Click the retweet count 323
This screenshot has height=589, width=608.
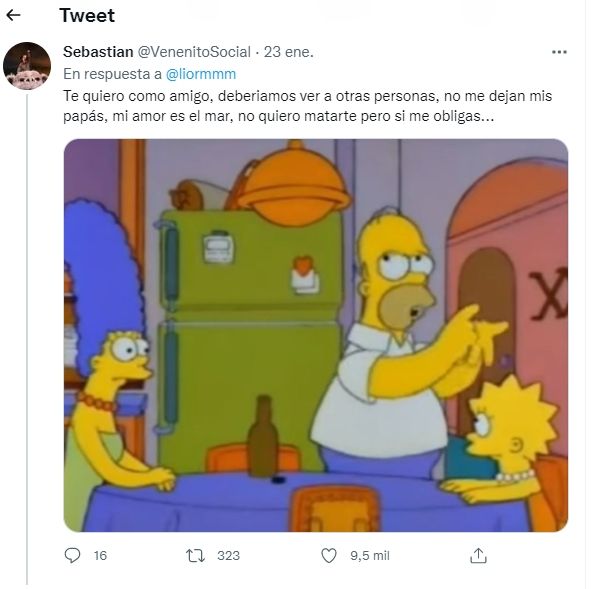tap(228, 556)
